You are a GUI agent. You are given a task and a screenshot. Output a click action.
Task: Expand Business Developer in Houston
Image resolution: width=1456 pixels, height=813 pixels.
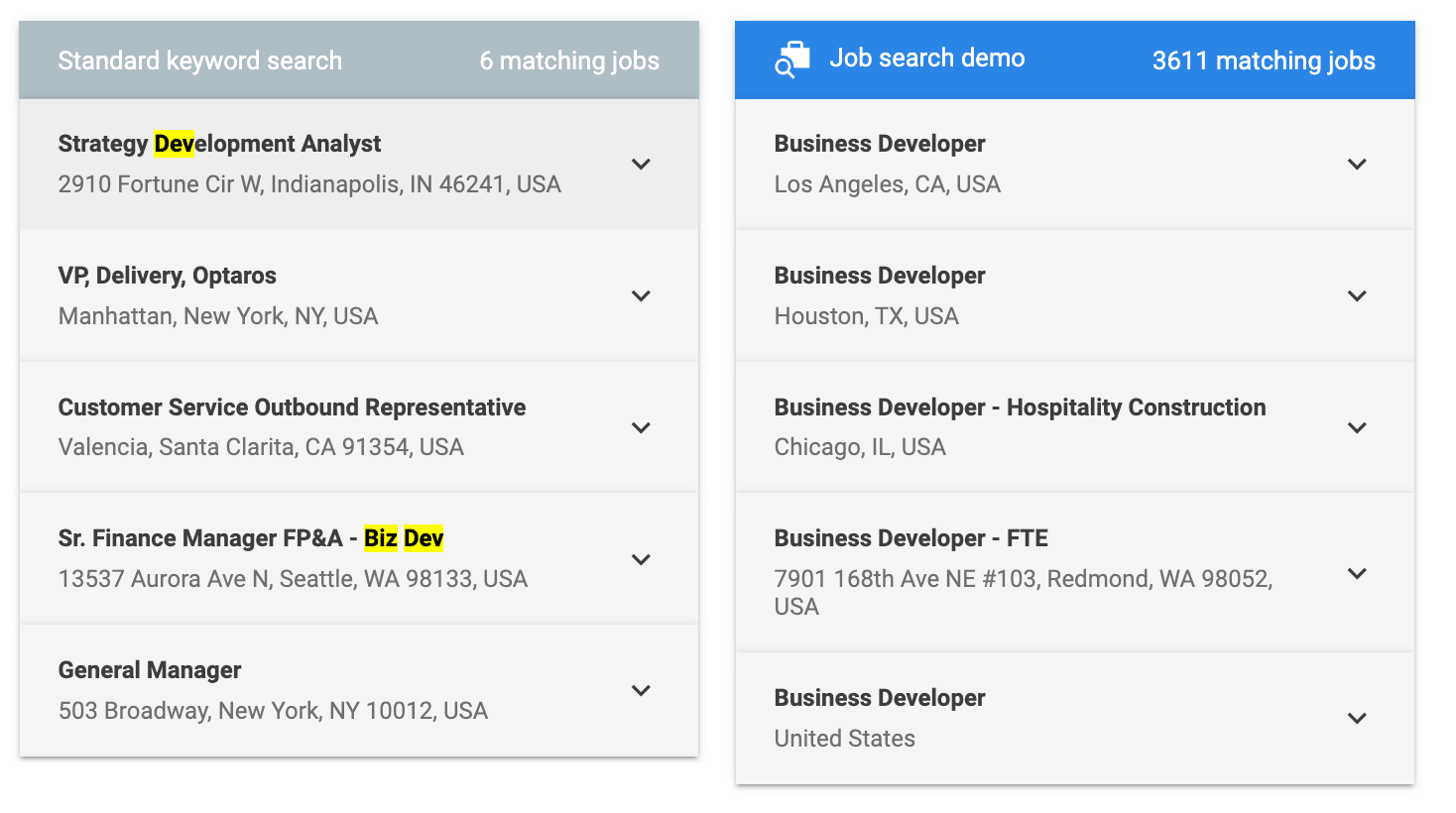tap(1358, 296)
